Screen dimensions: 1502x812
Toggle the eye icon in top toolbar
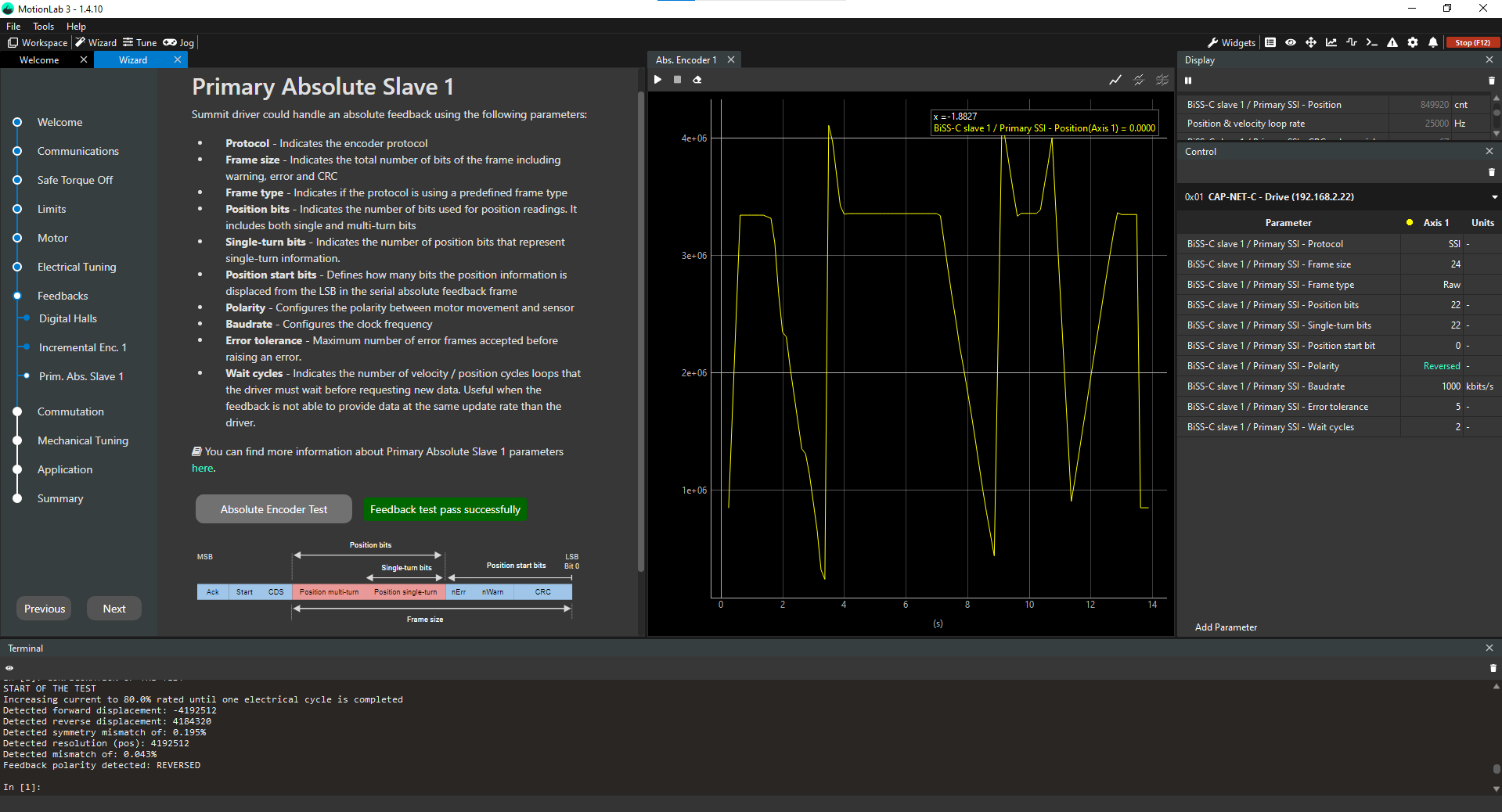1290,43
